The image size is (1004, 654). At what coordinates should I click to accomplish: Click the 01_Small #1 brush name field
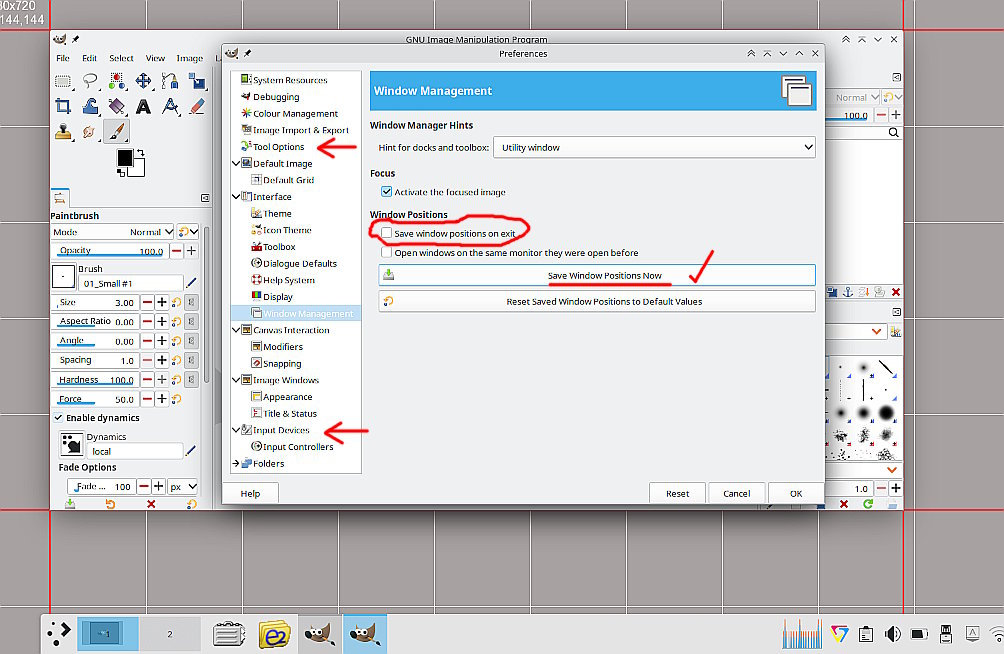coord(131,283)
